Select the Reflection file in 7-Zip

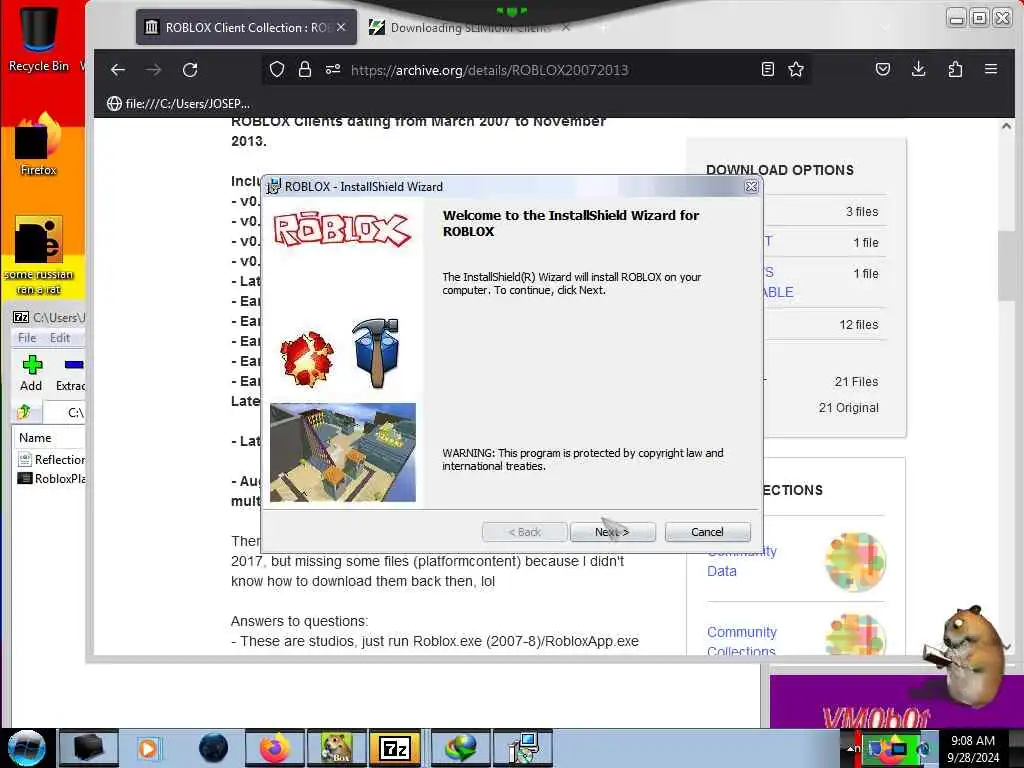click(x=52, y=460)
